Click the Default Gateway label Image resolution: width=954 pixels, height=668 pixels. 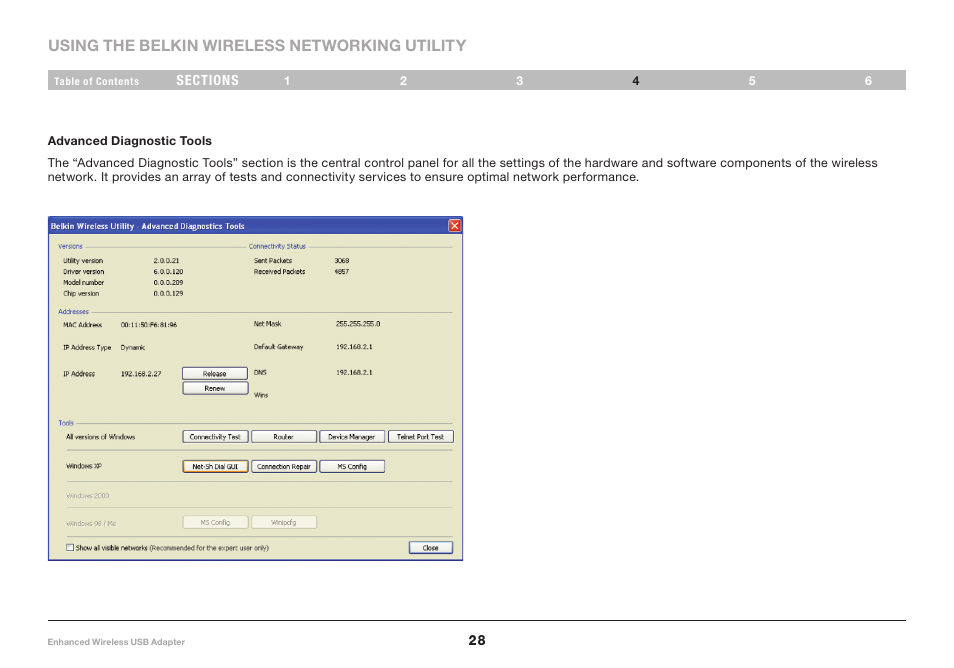[x=278, y=347]
